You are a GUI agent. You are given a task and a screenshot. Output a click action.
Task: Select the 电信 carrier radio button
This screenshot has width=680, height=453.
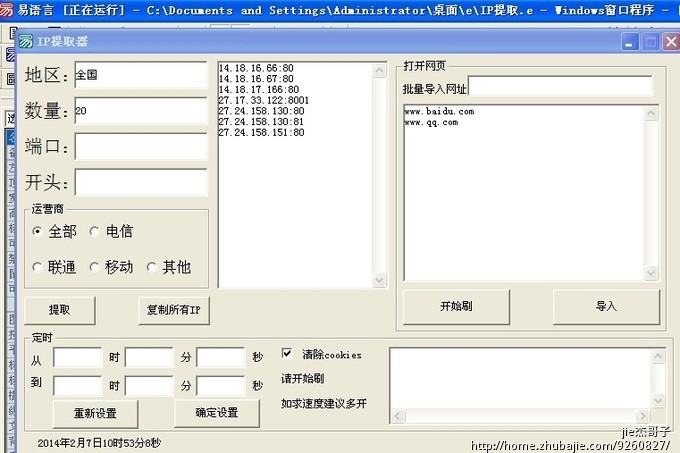[94, 231]
